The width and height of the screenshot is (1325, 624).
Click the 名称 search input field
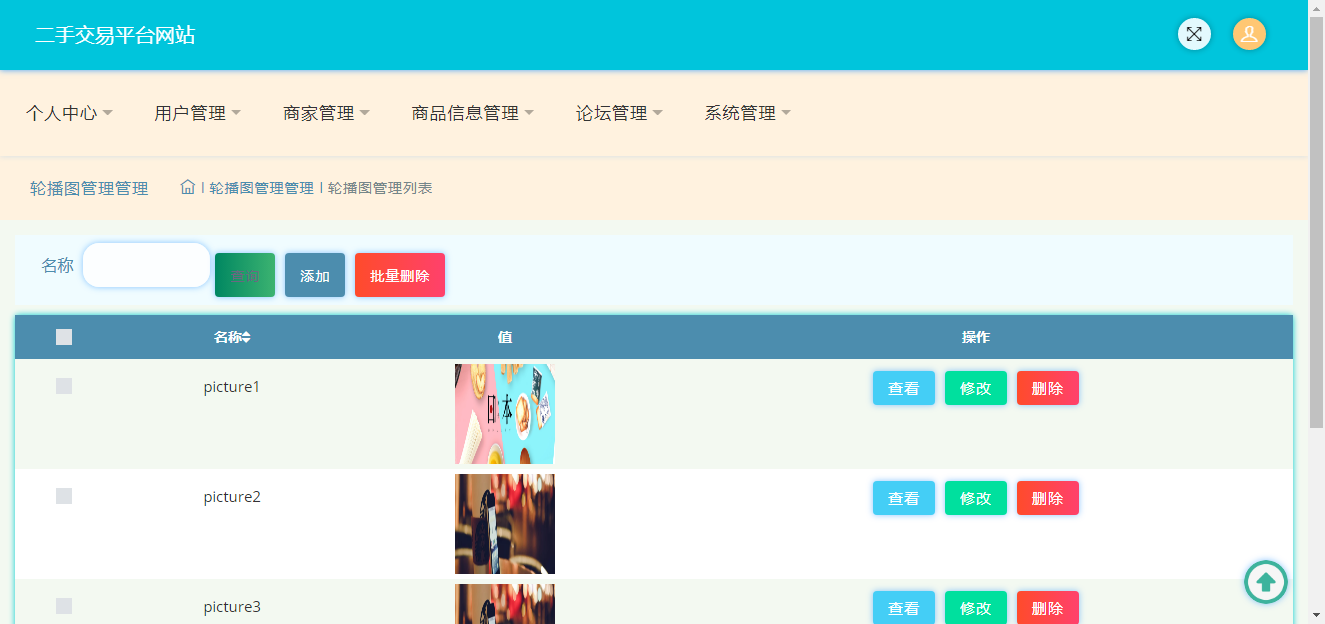coord(146,265)
